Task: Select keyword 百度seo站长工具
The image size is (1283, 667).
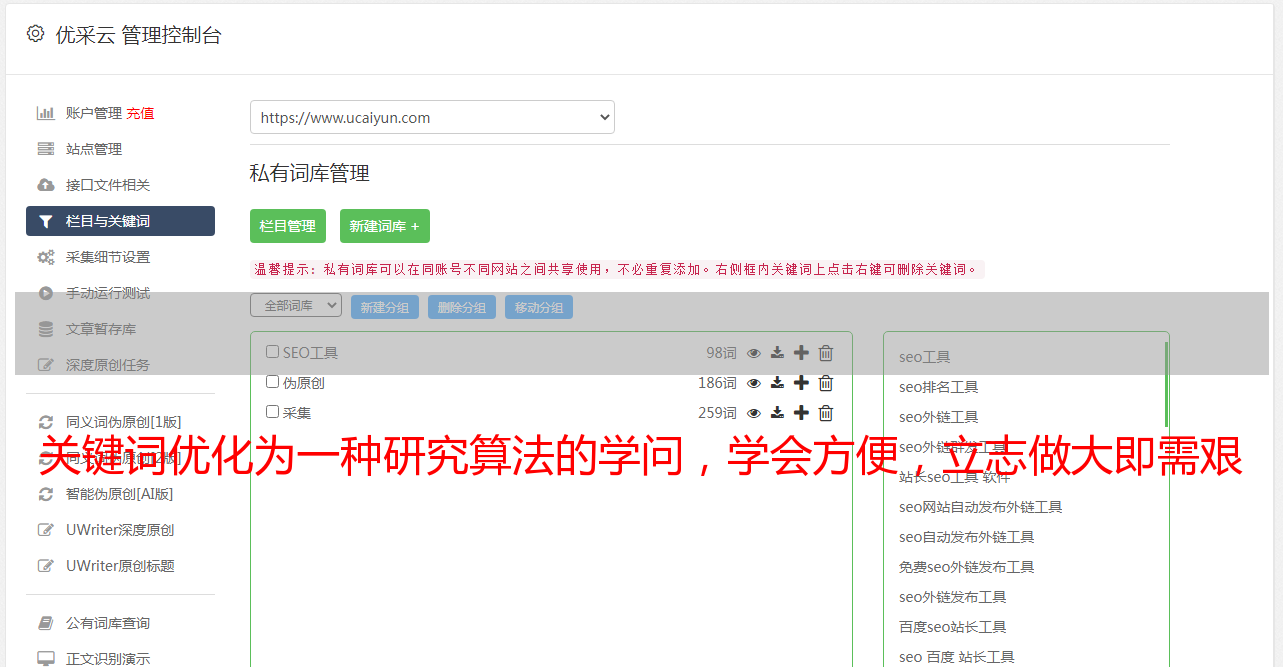Action: [953, 627]
